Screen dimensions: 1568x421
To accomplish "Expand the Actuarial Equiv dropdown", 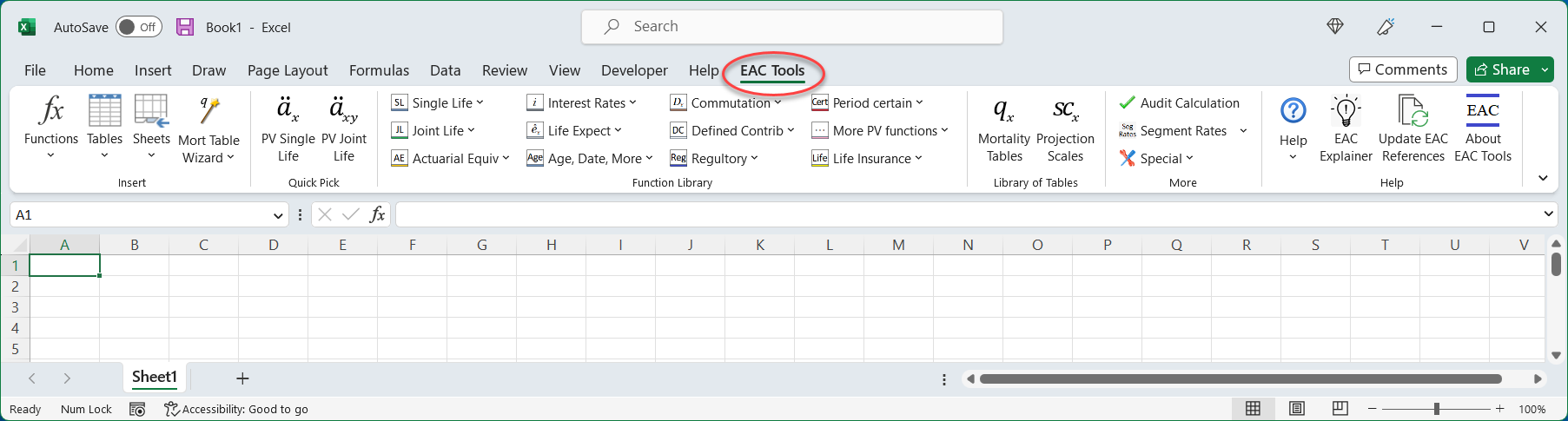I will (x=450, y=158).
